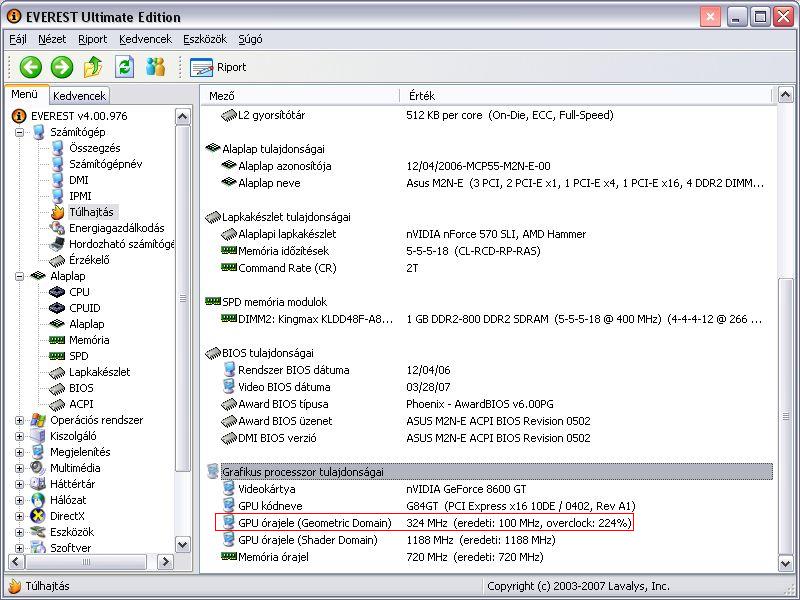Open the Riport menu
The width and height of the screenshot is (800, 600).
pyautogui.click(x=92, y=39)
